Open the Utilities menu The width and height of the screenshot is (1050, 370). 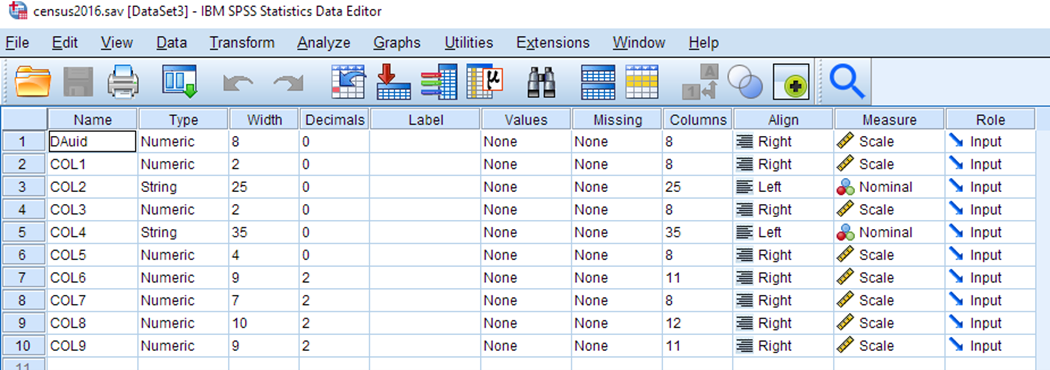[x=469, y=43]
